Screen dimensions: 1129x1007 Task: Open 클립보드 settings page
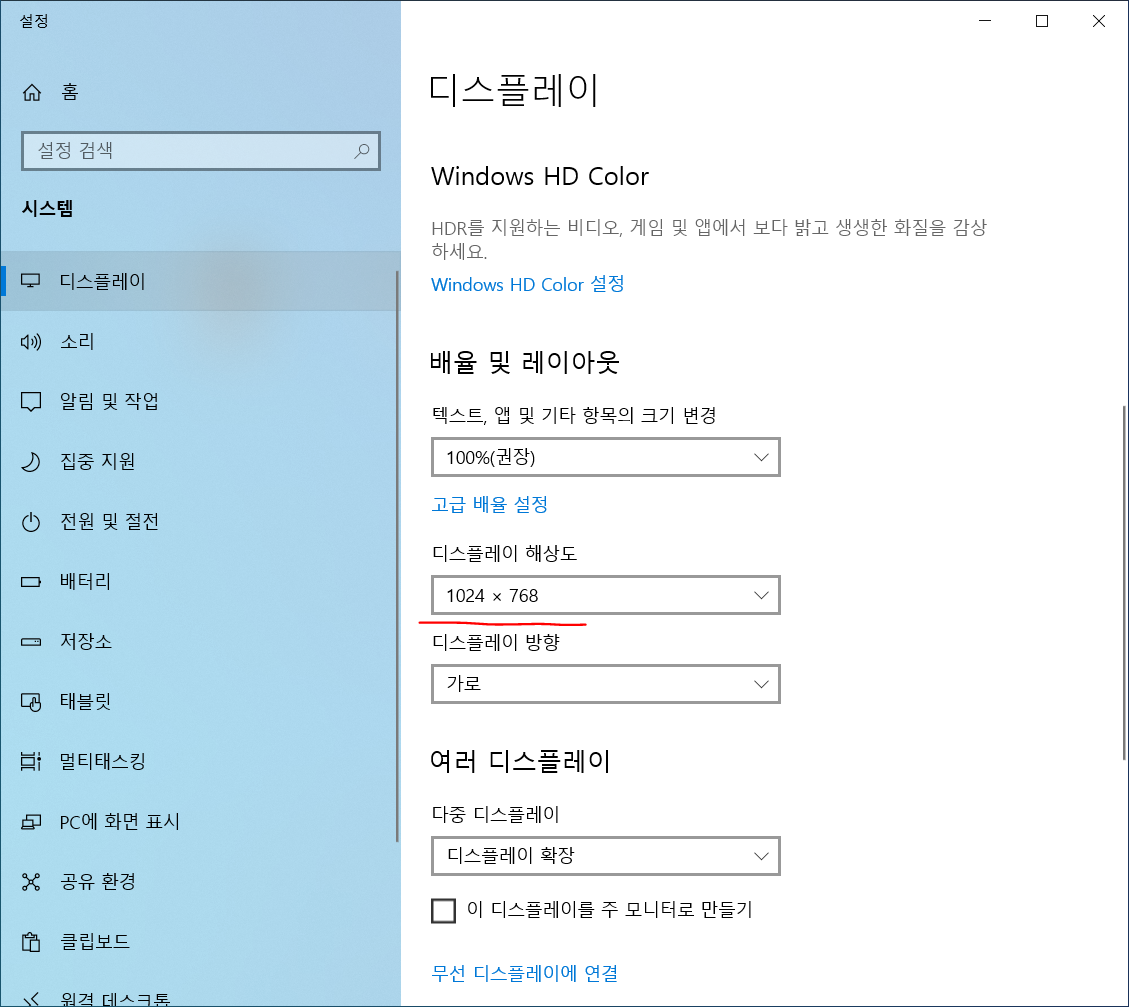click(199, 941)
